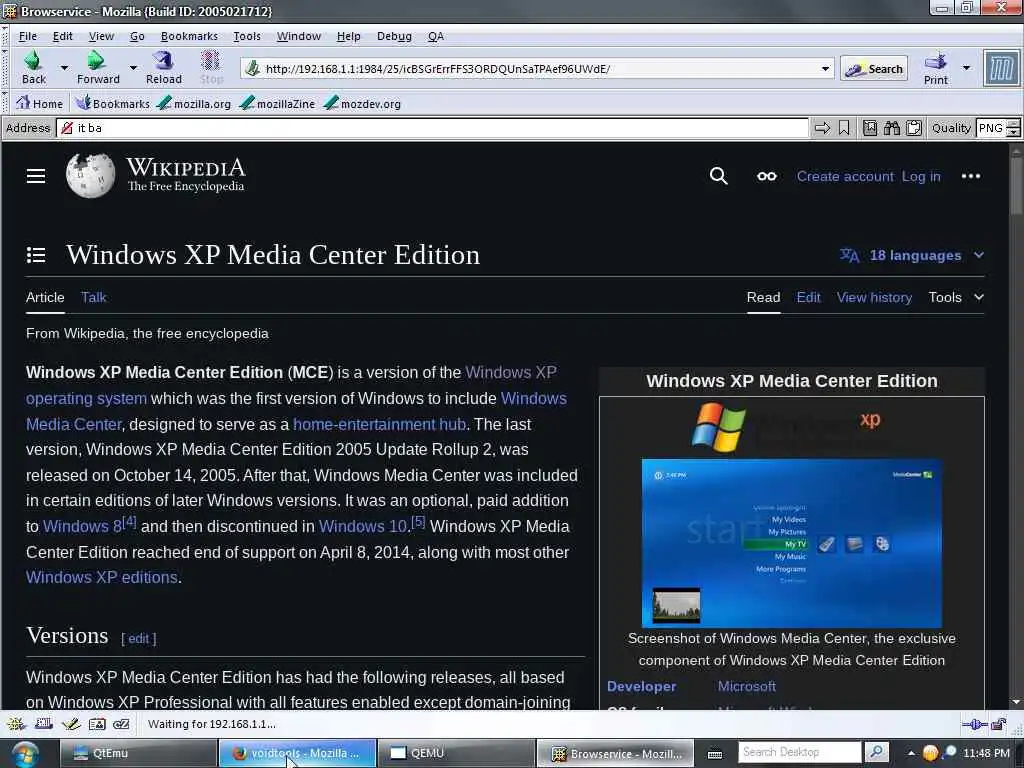This screenshot has width=1024, height=768.
Task: Click the Windows Media Center screenshot thumbnail
Action: 792,543
